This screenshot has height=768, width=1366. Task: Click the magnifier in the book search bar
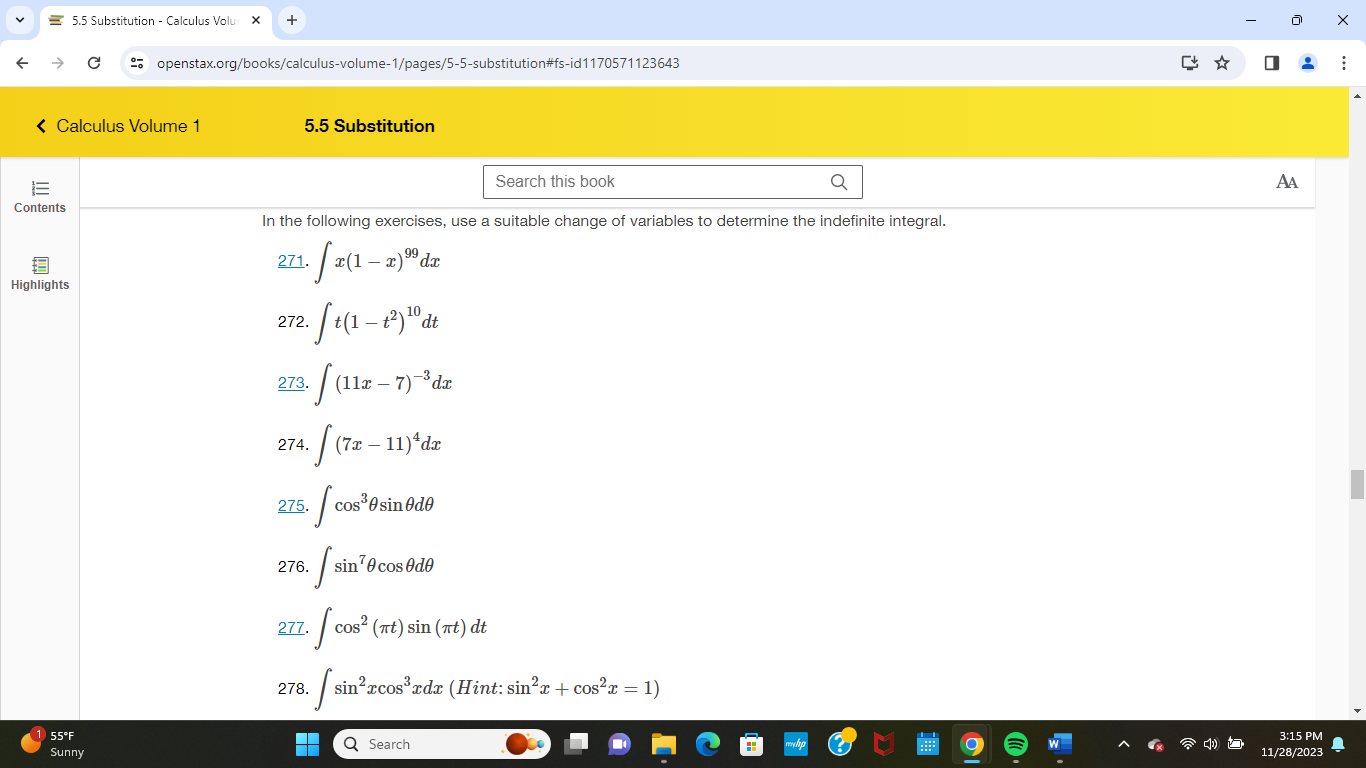(x=838, y=182)
